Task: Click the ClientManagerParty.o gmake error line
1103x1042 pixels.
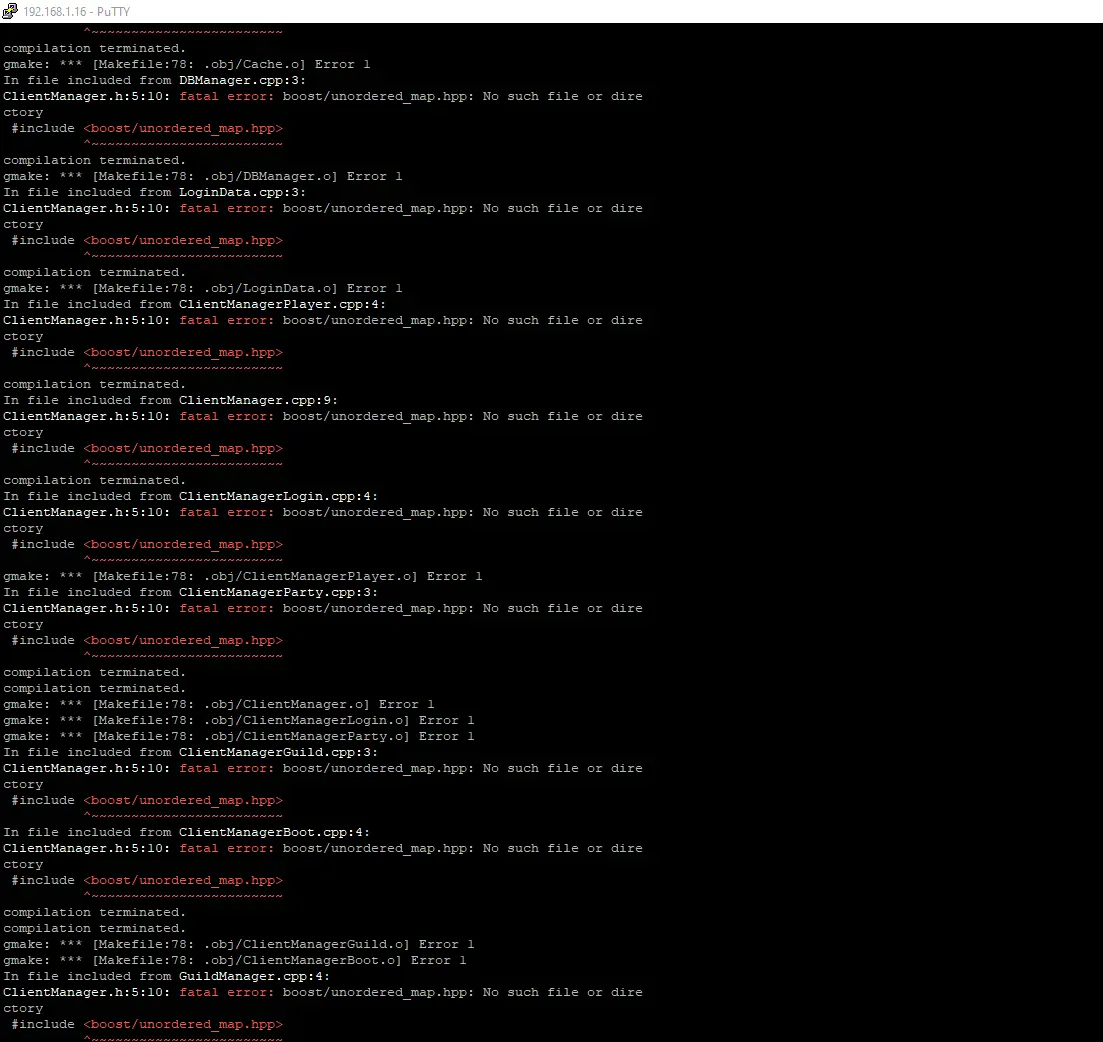Action: [x=239, y=736]
